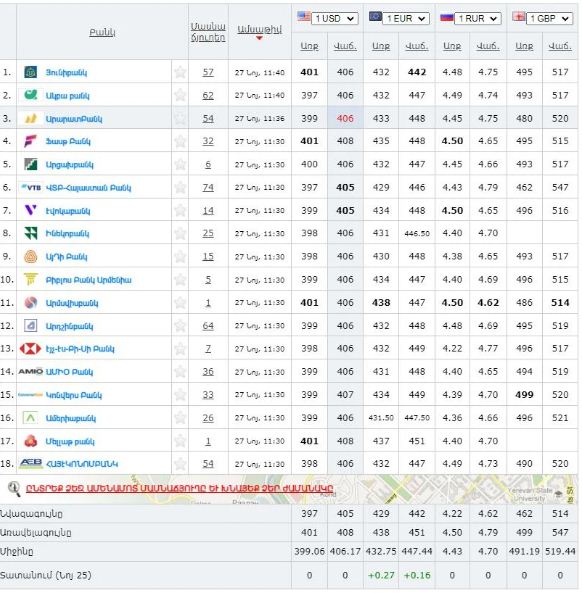The width and height of the screenshot is (583, 593).
Task: Click the AMIO logo in row 14
Action: (x=31, y=371)
